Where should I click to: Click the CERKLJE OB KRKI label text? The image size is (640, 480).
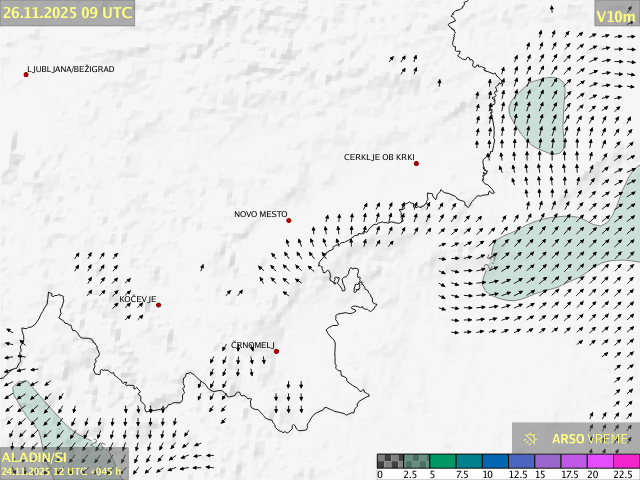(378, 157)
